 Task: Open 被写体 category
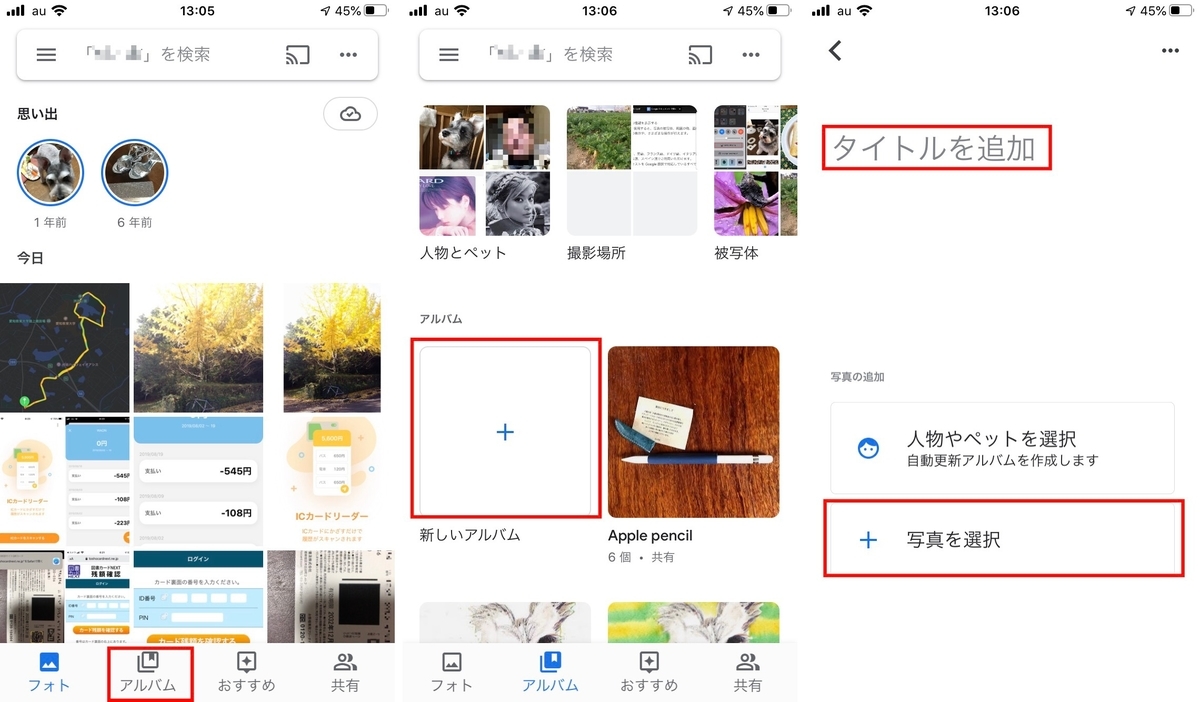point(756,182)
